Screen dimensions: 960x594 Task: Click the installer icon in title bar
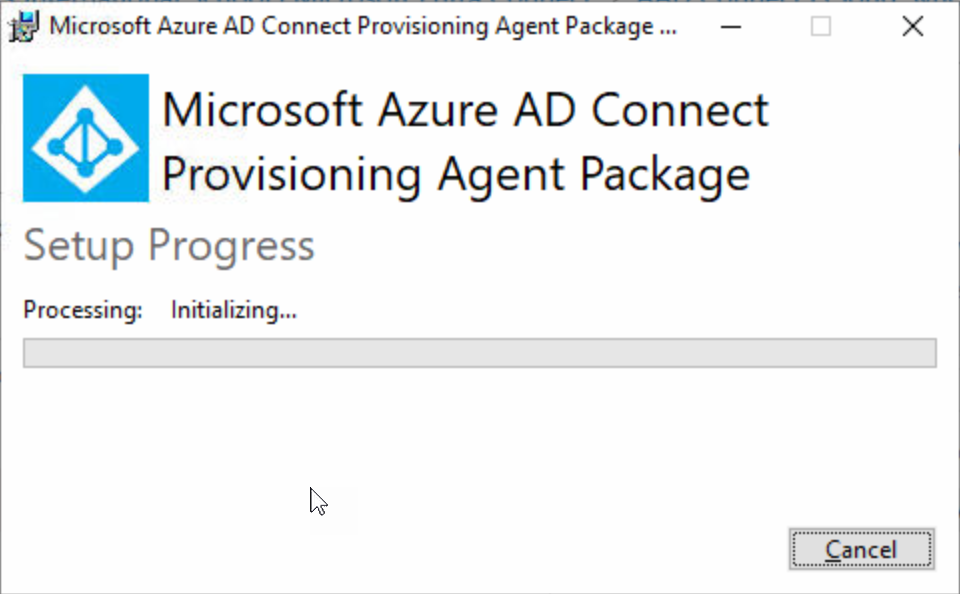click(x=24, y=26)
